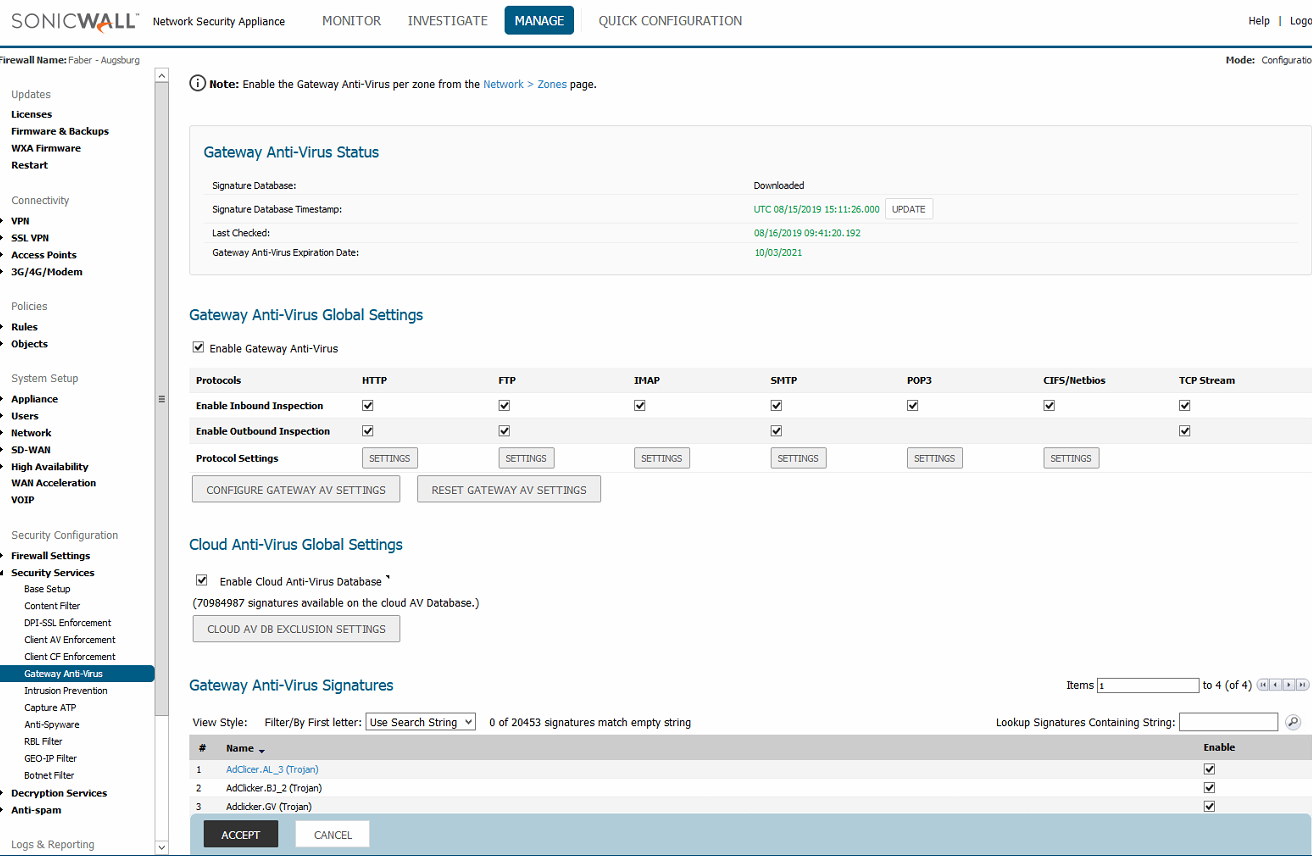Open the Help link
Viewport: 1312px width, 856px height.
[x=1259, y=21]
